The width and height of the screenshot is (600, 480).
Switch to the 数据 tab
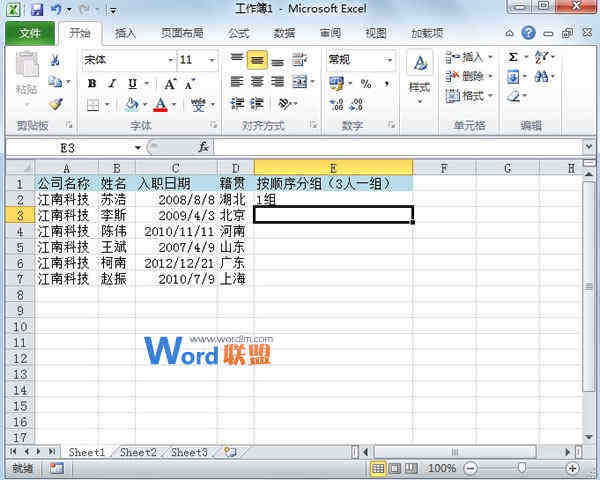pos(284,33)
